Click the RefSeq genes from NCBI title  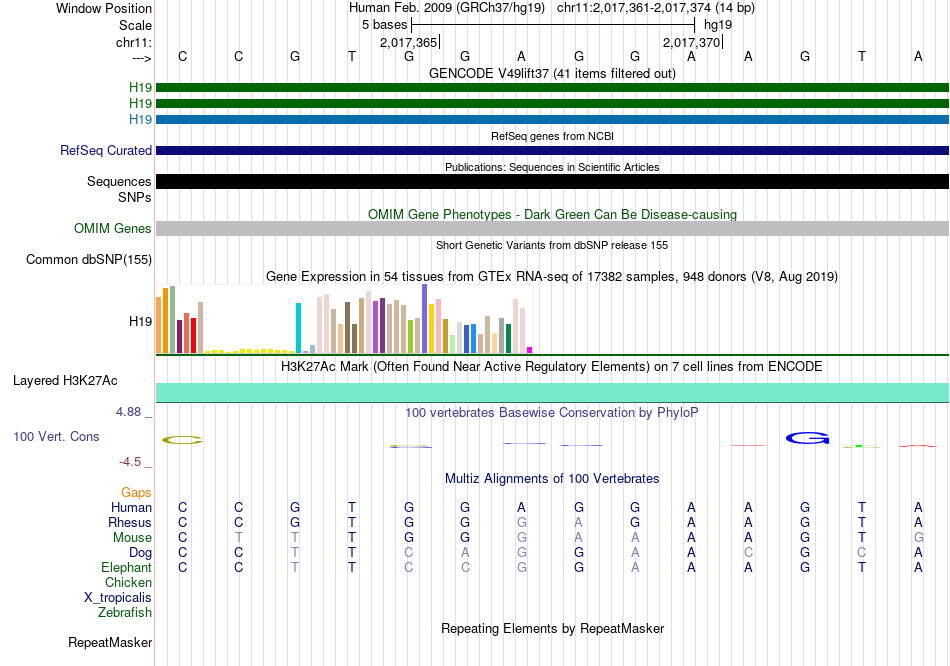click(x=552, y=136)
